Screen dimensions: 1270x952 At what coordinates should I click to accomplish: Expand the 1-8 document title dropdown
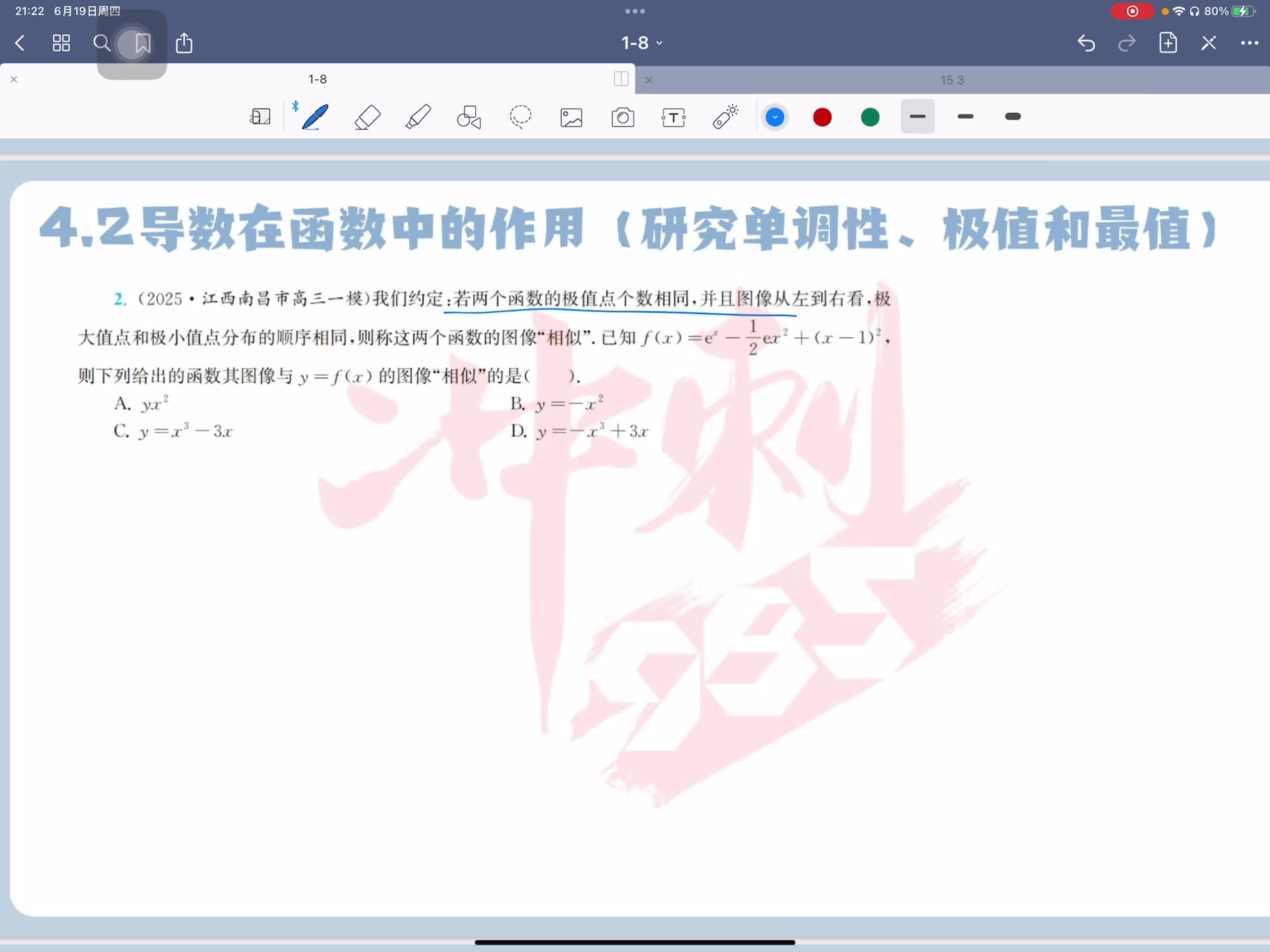(642, 43)
